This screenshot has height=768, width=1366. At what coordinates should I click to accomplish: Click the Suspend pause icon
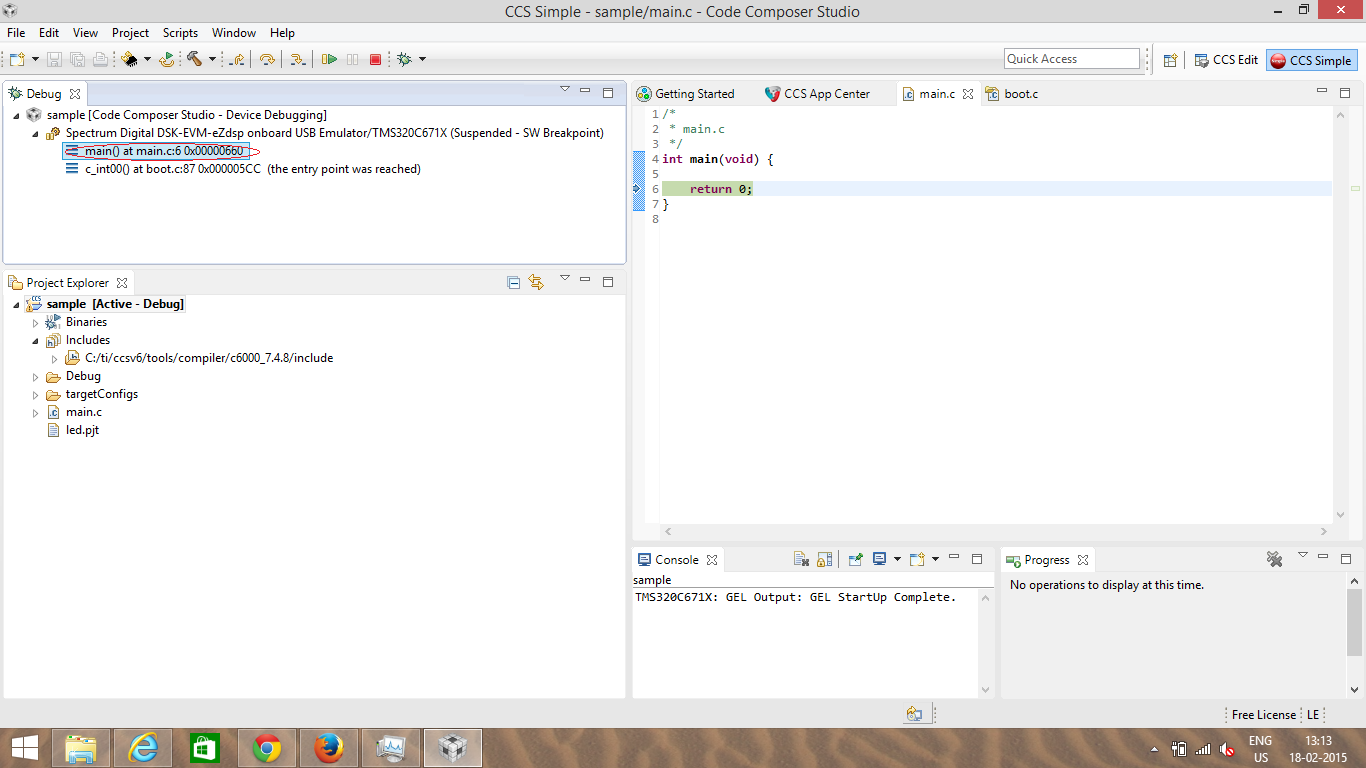click(x=352, y=60)
